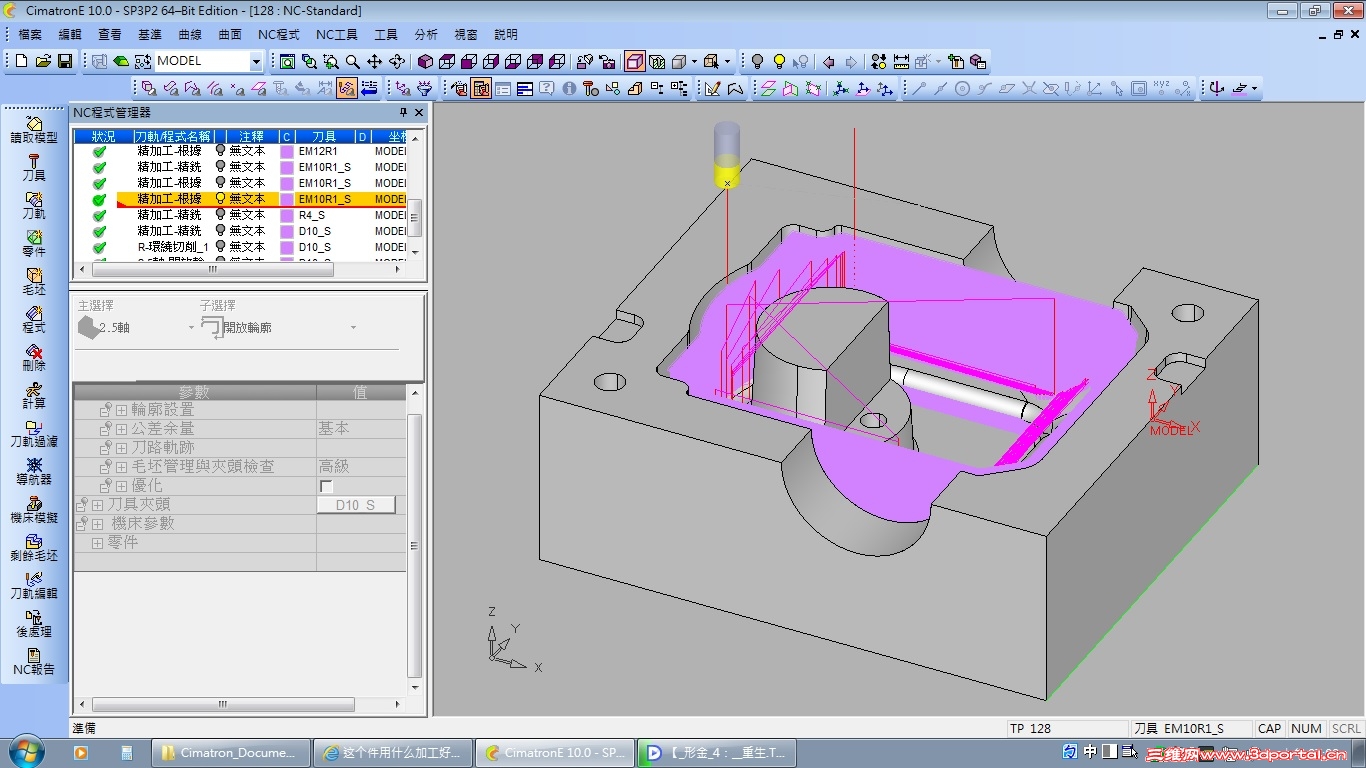
Task: Expand the 機床參數 tree node
Action: click(97, 524)
